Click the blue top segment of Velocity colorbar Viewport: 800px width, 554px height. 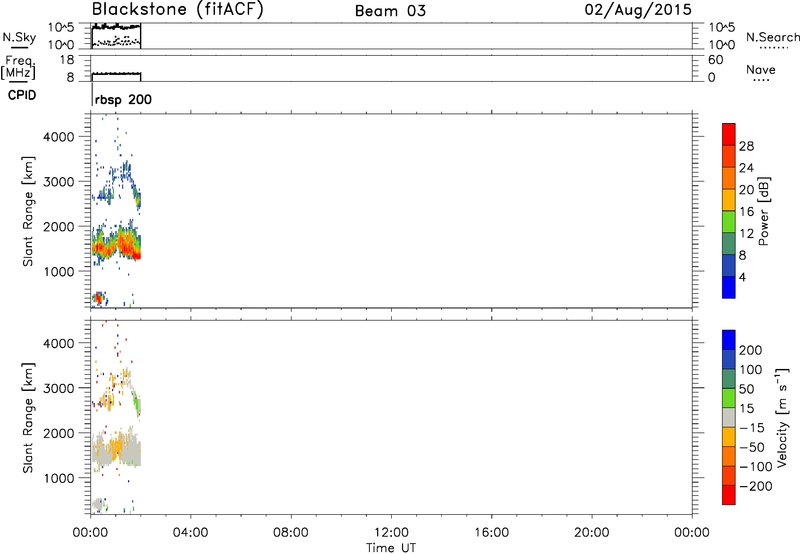(729, 340)
